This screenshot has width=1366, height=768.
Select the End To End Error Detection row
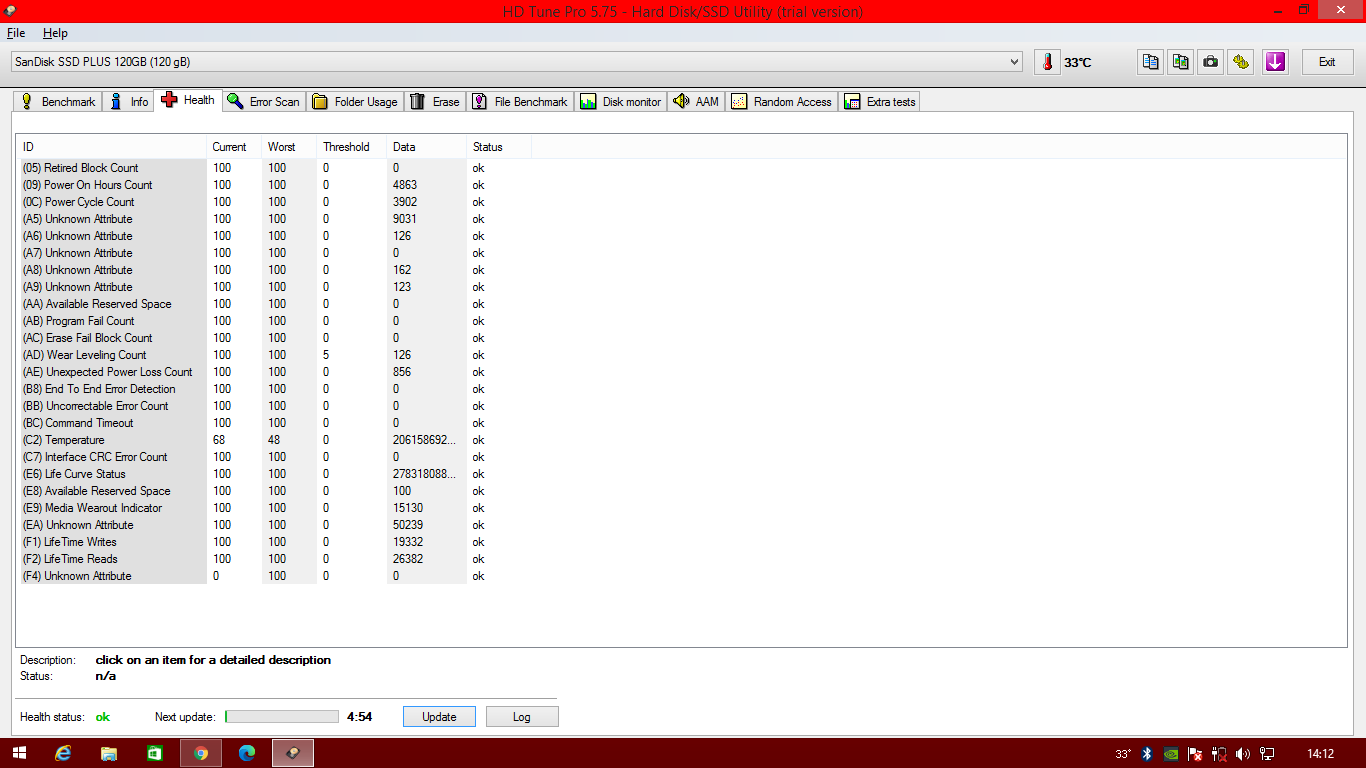(x=275, y=389)
